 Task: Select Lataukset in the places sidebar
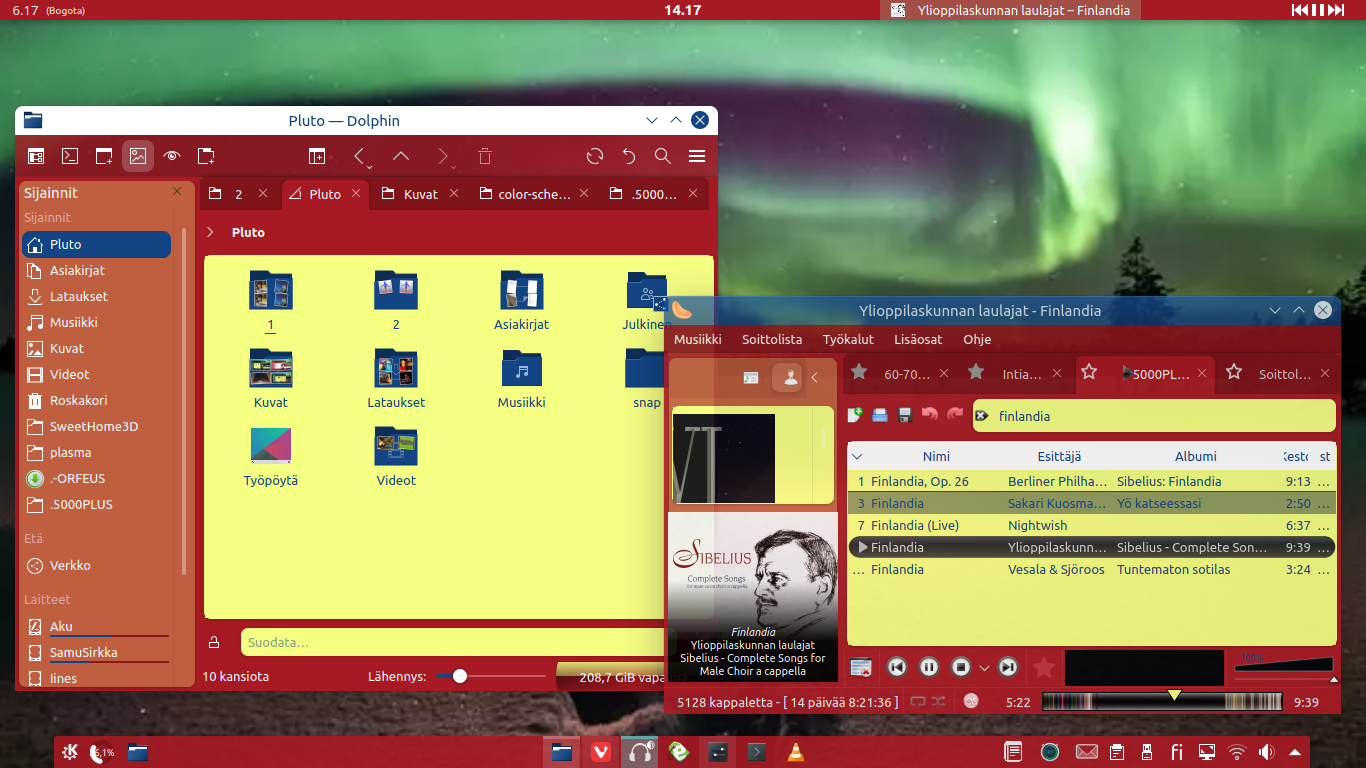(97, 296)
